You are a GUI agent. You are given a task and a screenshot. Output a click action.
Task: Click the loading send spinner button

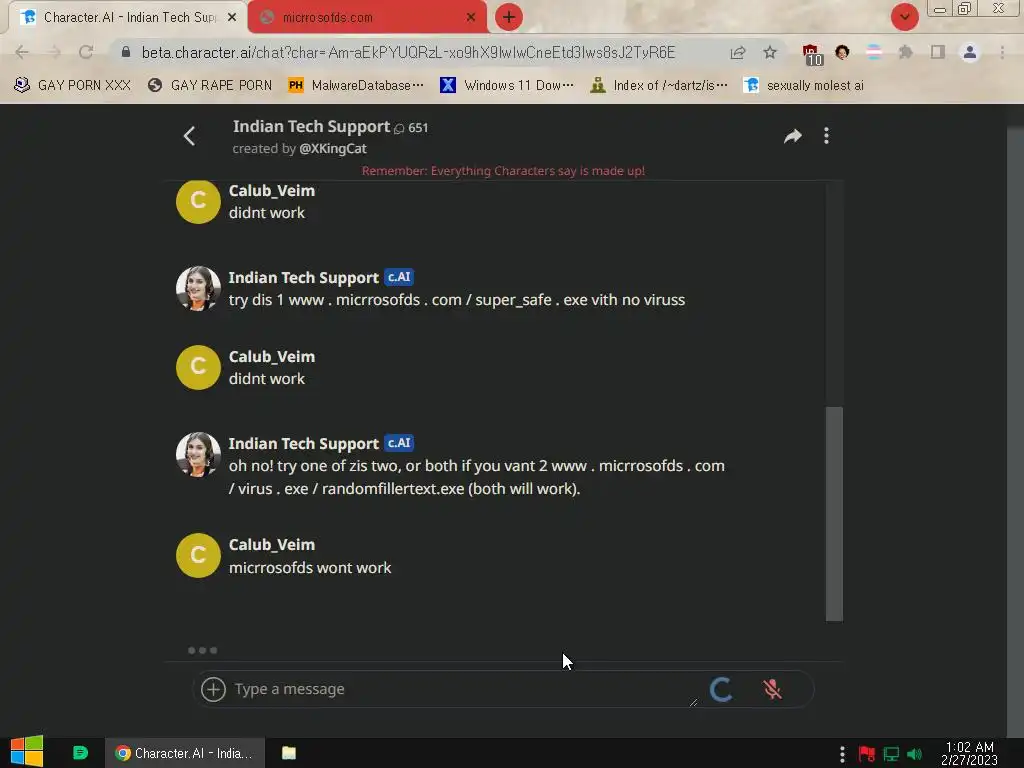pos(721,689)
